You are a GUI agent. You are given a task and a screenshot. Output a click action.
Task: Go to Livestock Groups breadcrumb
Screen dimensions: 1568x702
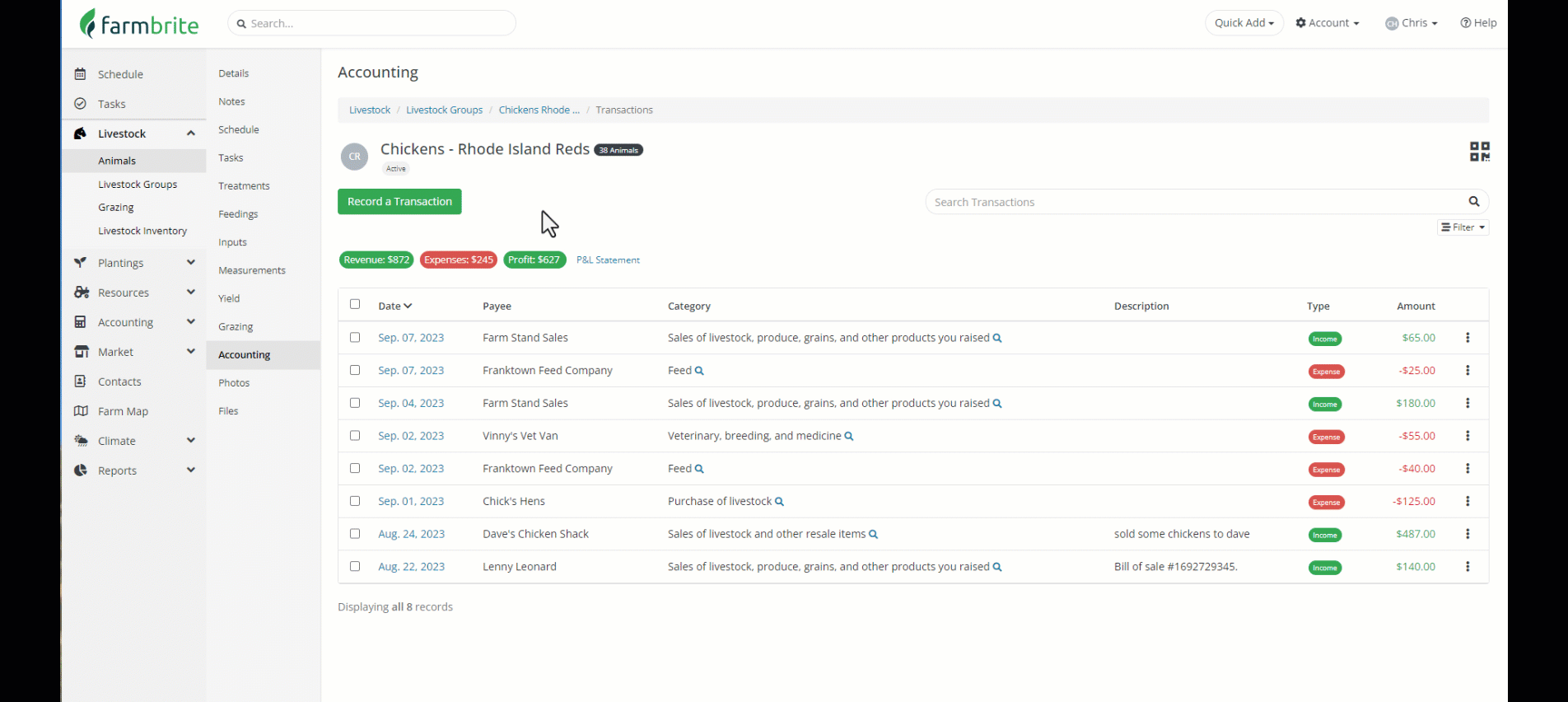point(445,110)
